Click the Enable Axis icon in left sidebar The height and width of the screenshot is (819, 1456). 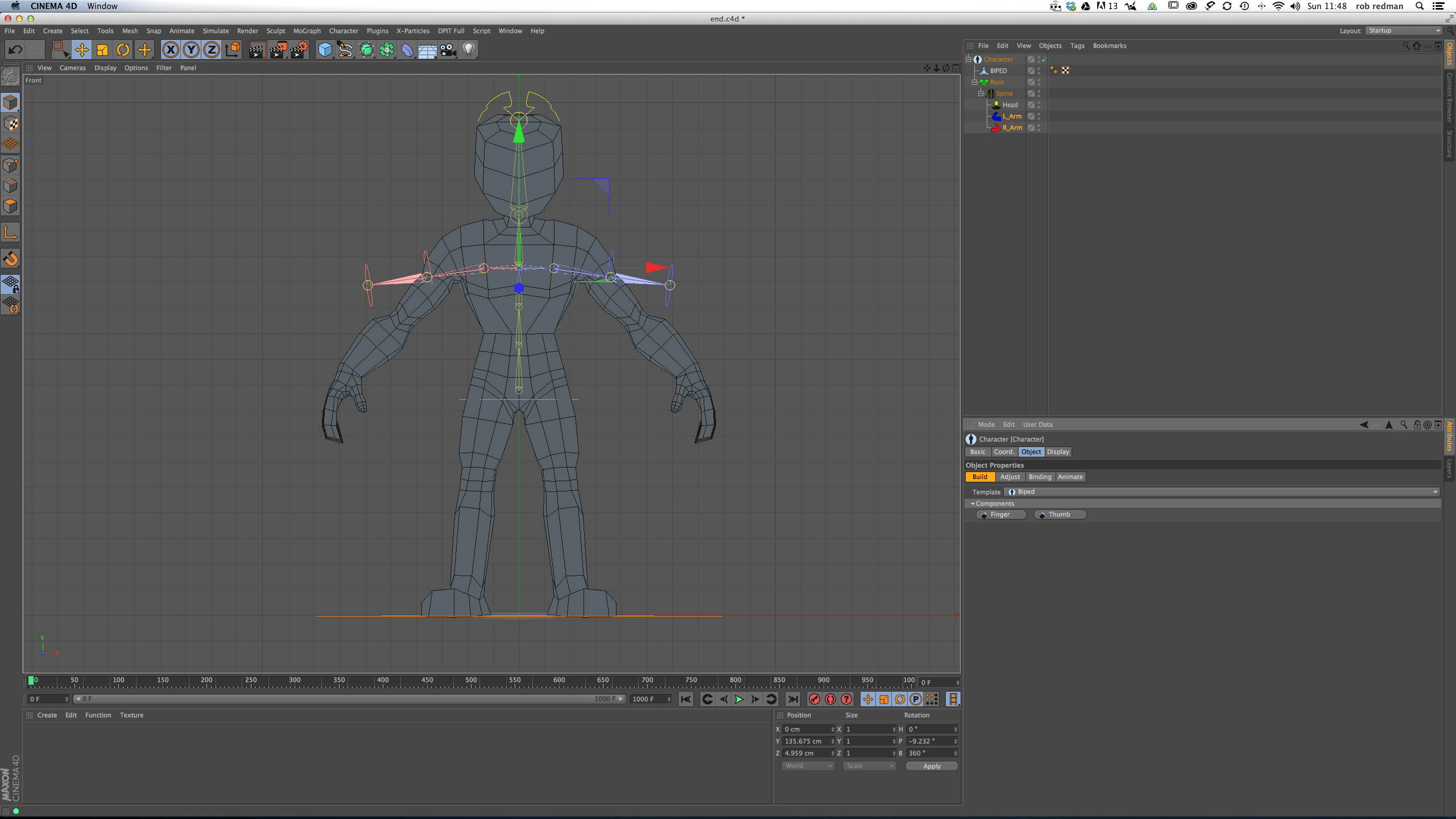coord(10,232)
